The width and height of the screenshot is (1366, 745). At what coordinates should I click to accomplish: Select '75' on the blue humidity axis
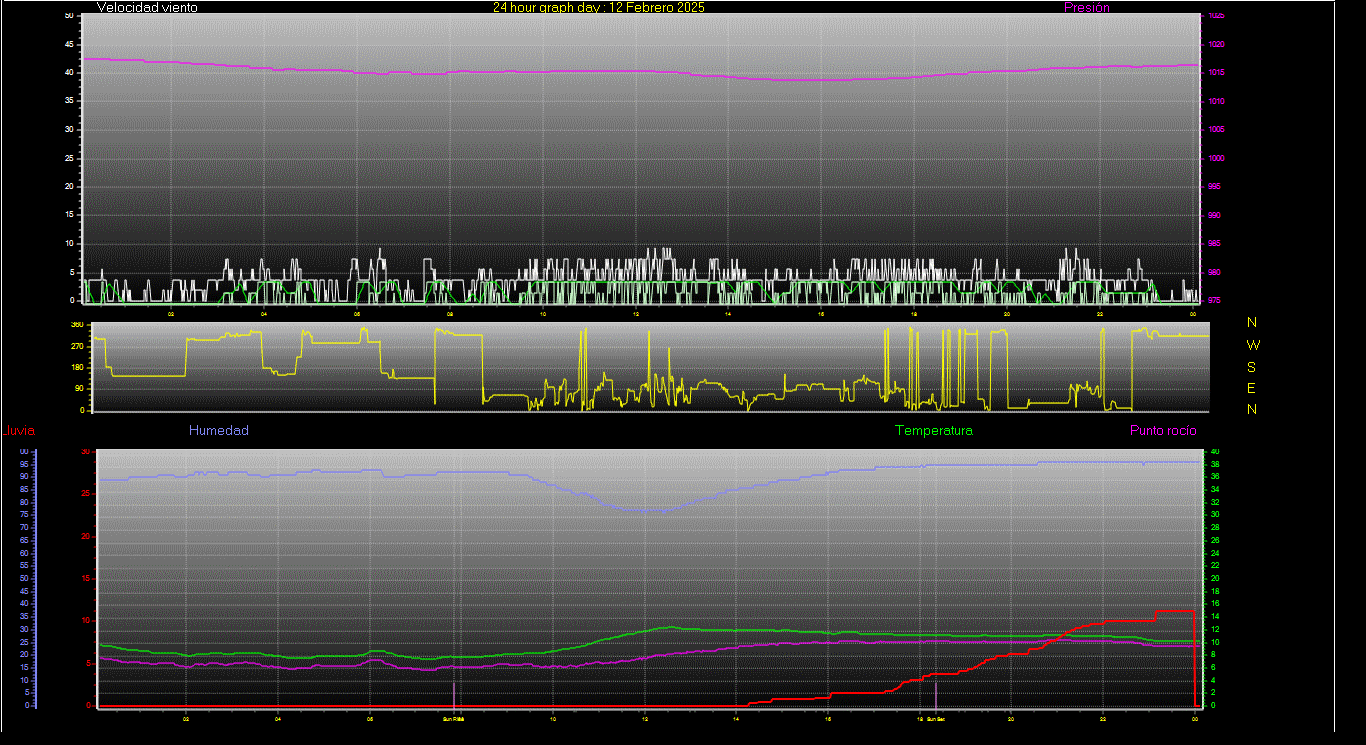24,515
